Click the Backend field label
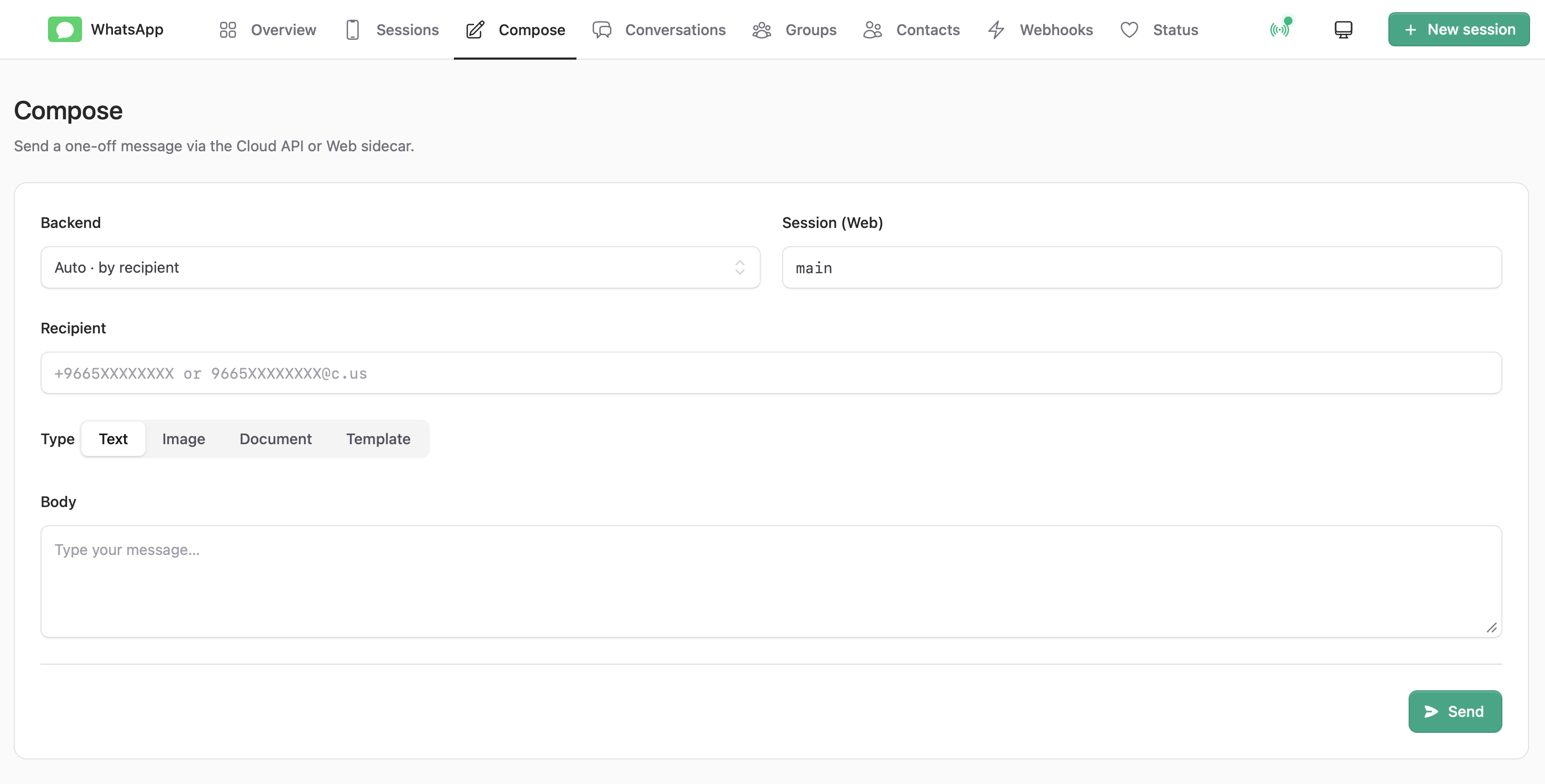Viewport: 1545px width, 784px height. (x=71, y=223)
